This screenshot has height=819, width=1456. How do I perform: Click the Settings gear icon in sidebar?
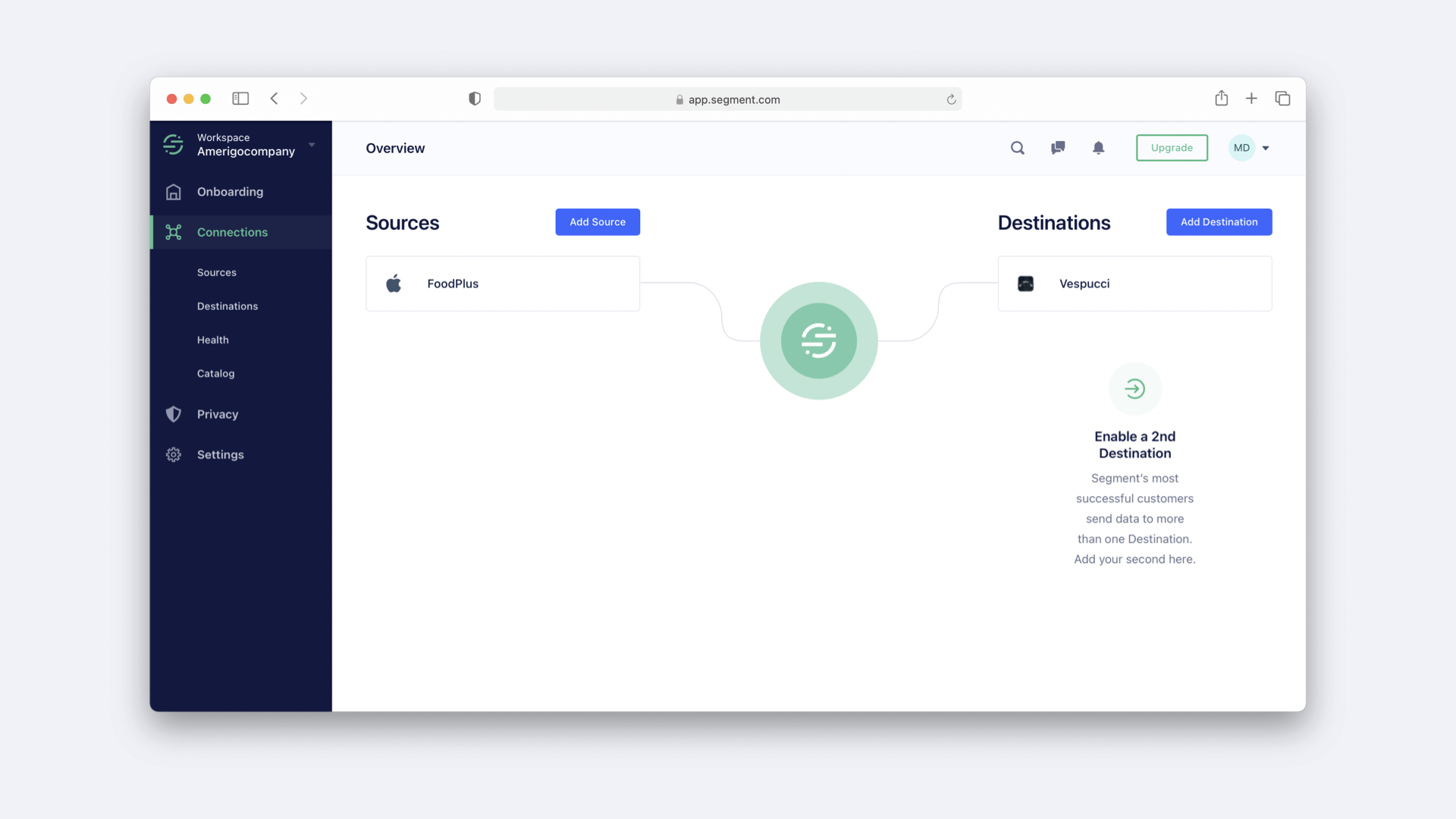pyautogui.click(x=173, y=454)
